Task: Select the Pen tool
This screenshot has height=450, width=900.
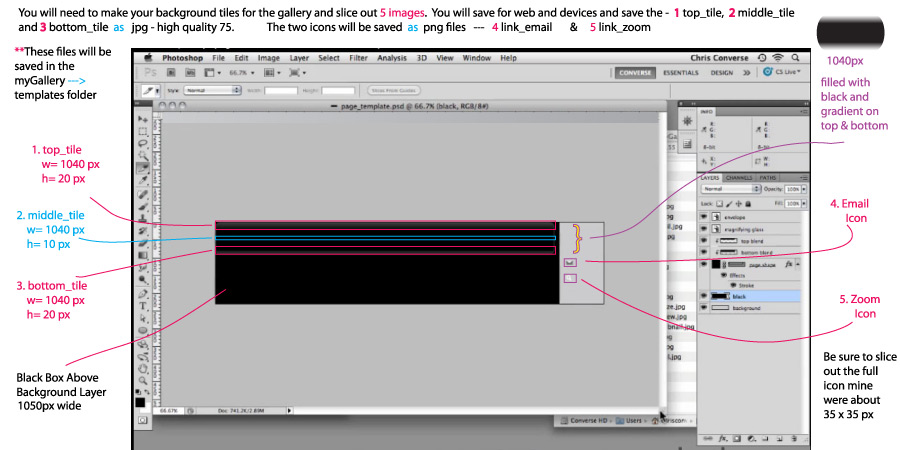Action: 142,293
